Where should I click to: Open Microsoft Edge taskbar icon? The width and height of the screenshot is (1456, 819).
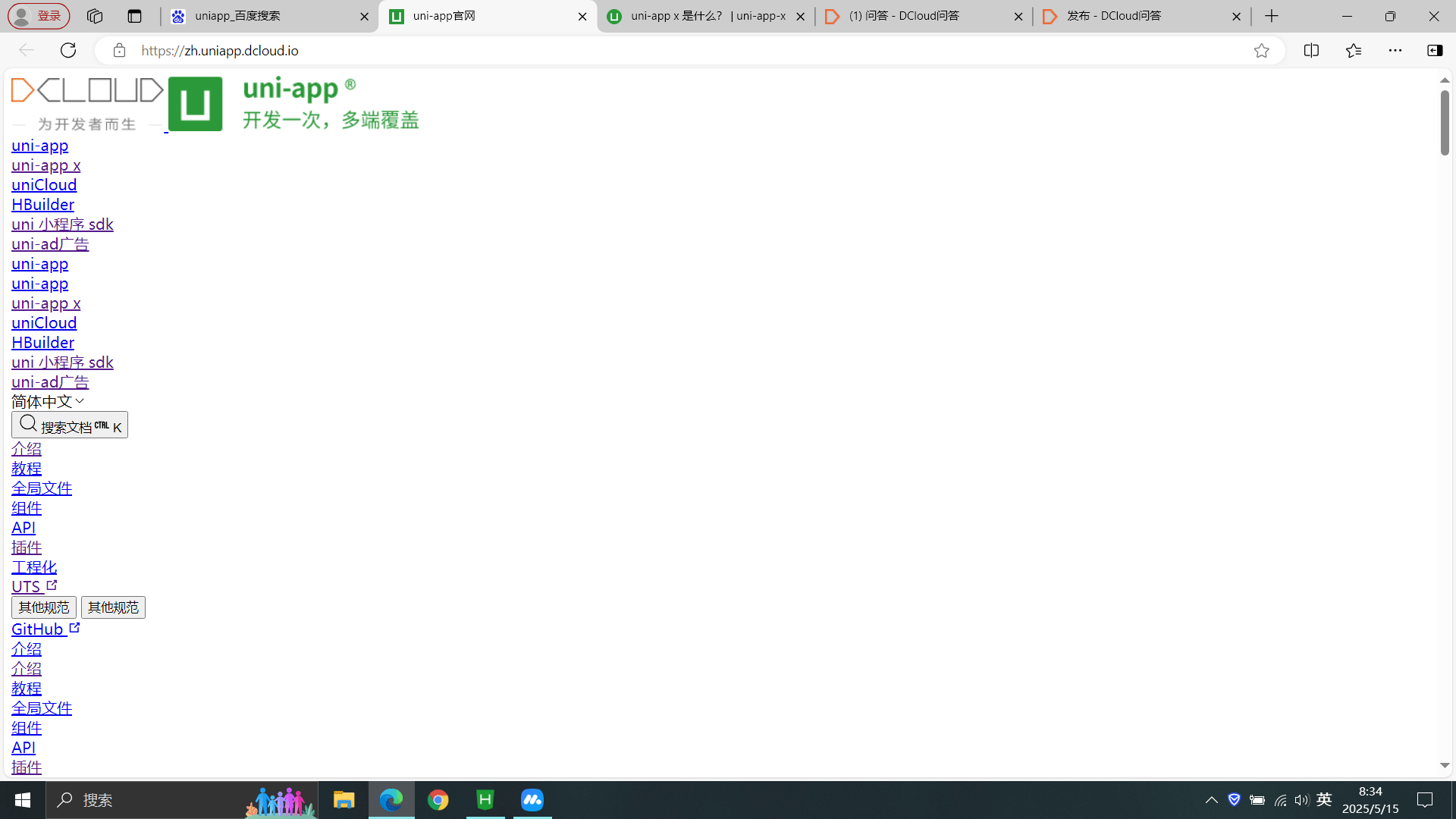pos(391,800)
